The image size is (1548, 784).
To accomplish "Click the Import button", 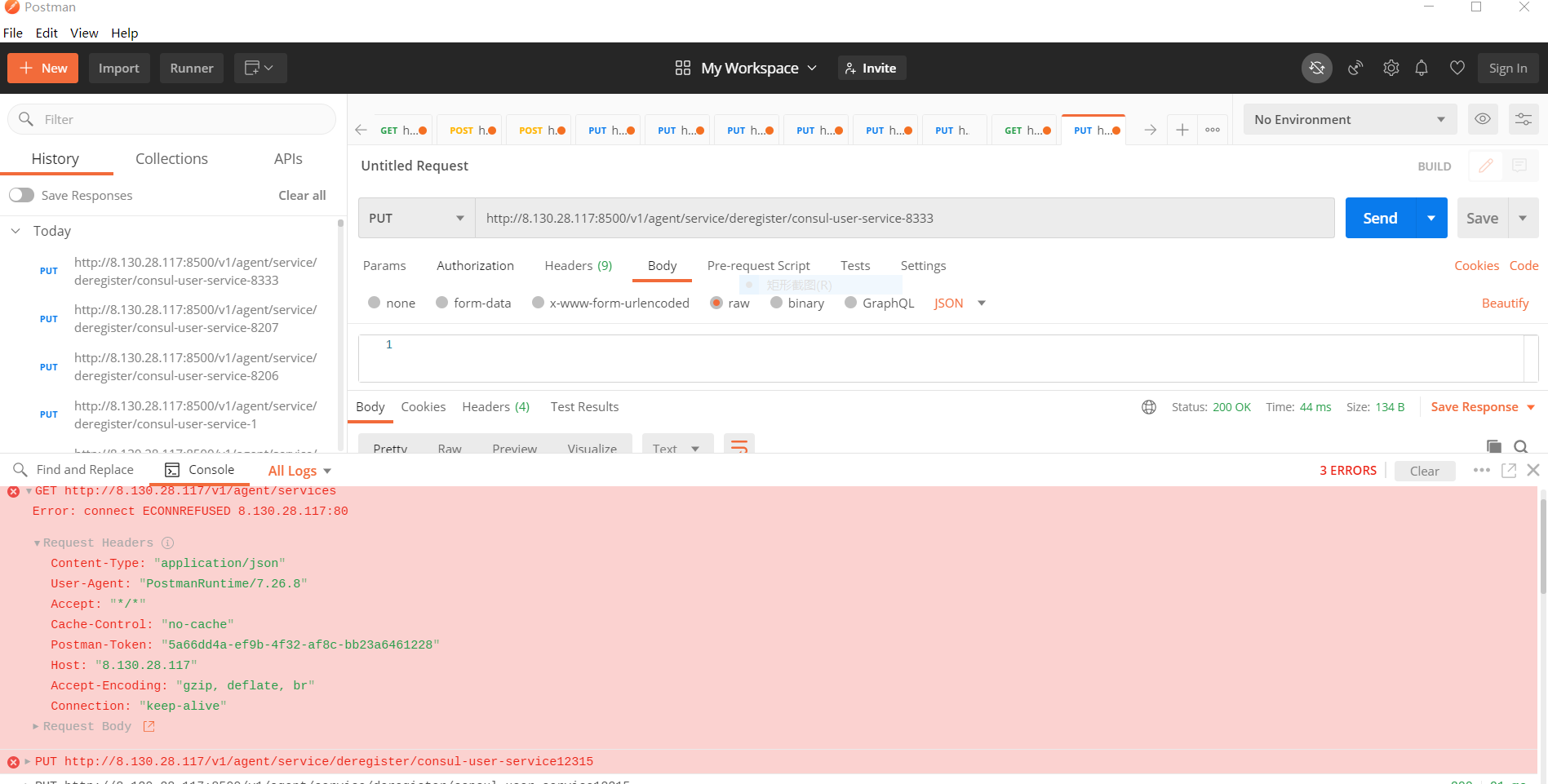I will coord(119,69).
